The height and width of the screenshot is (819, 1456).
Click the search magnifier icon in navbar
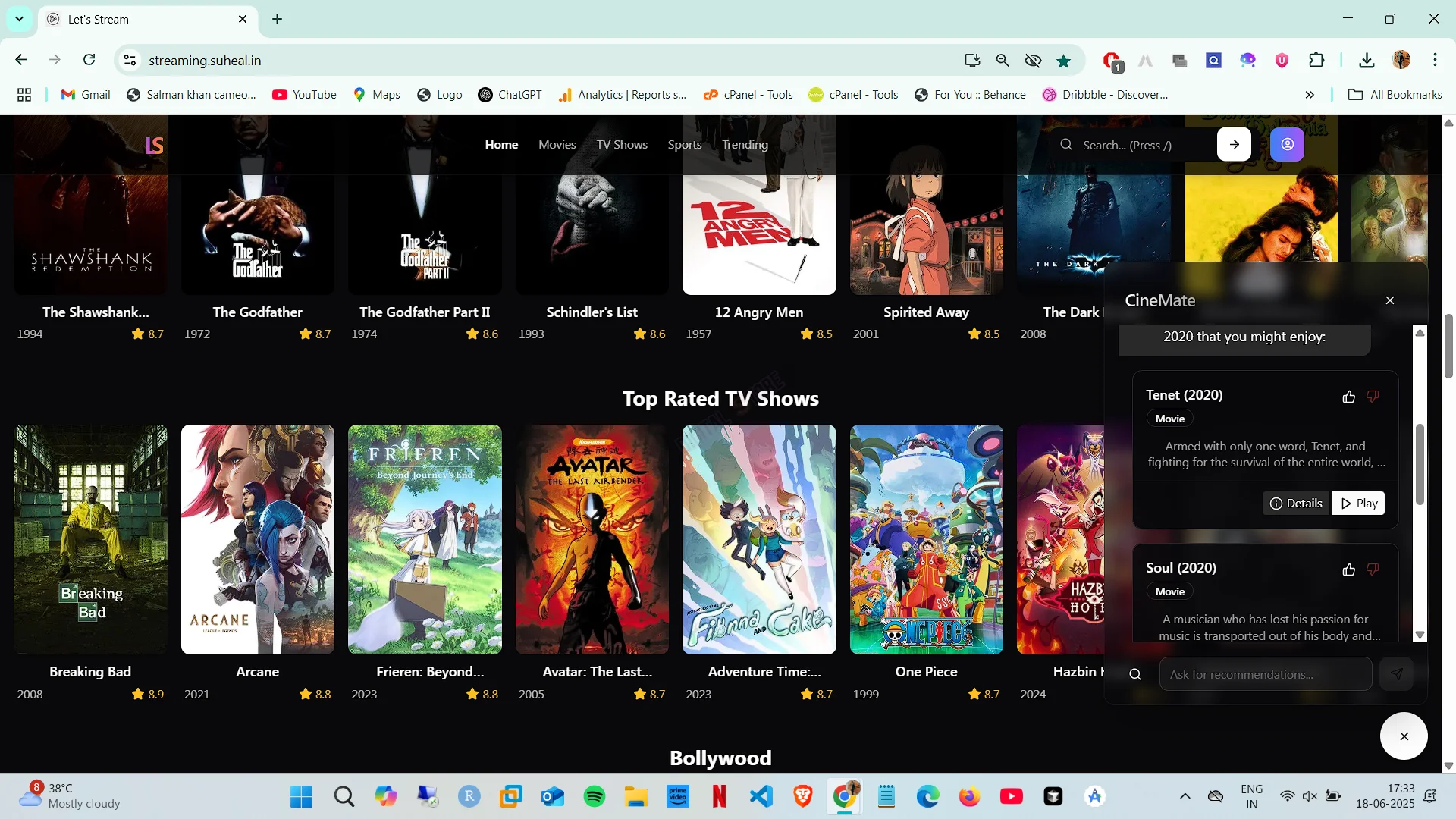(1066, 144)
